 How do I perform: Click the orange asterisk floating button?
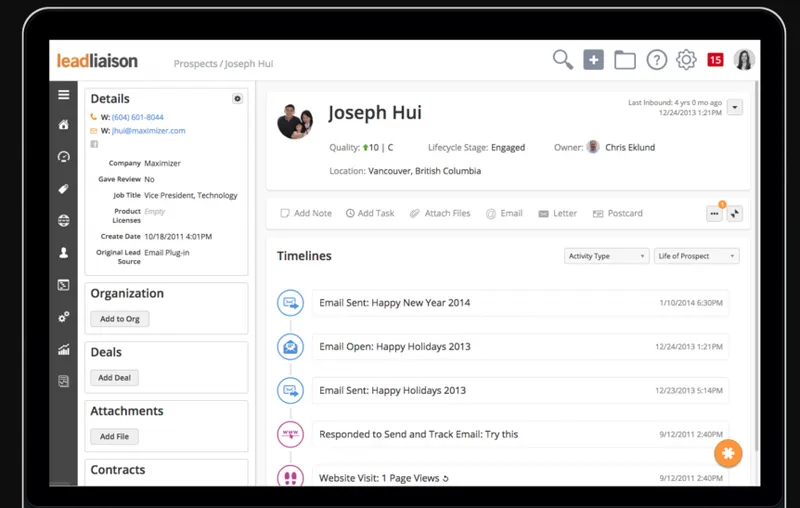coord(728,453)
